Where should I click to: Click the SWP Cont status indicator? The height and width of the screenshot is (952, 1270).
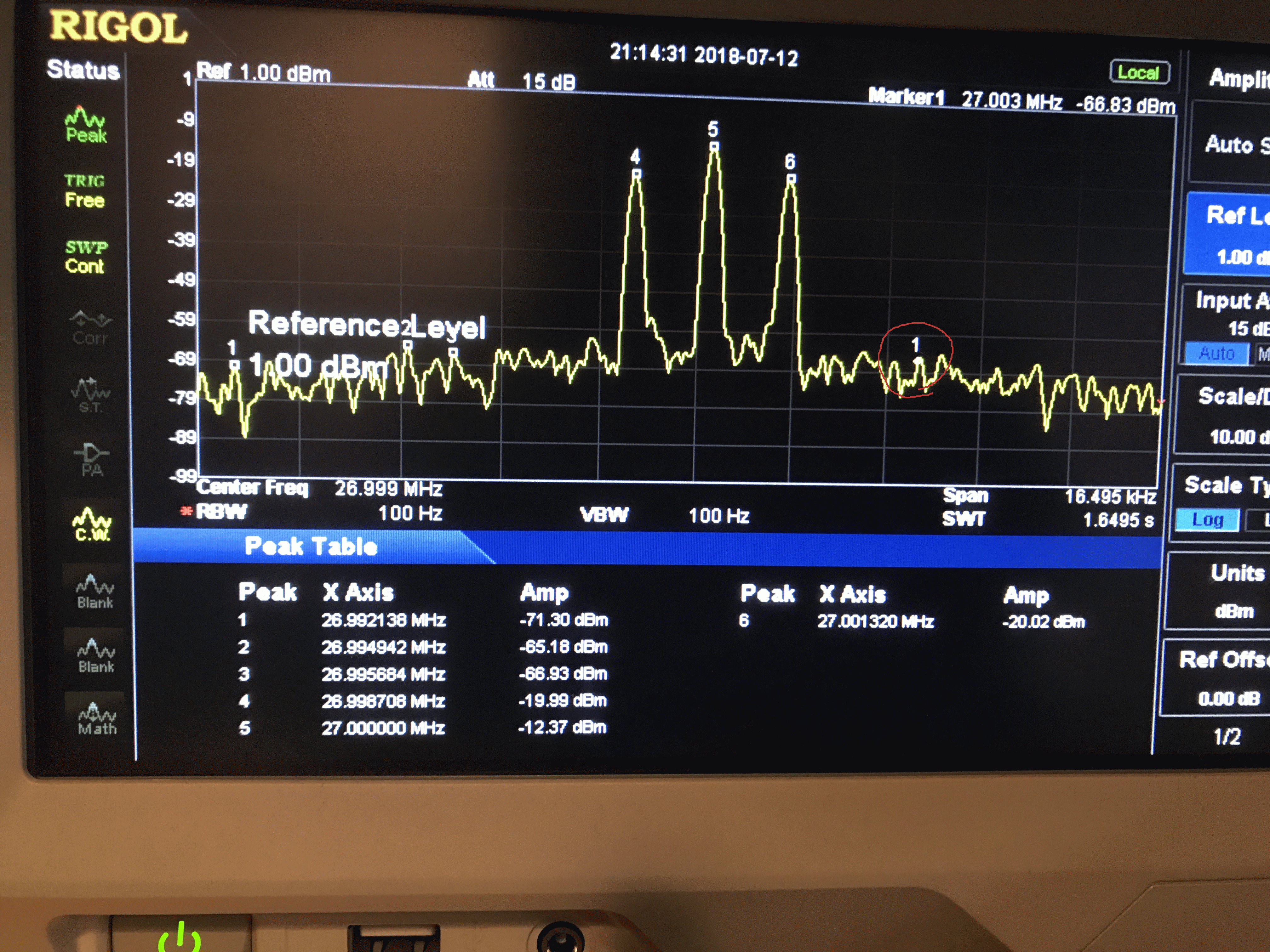(x=85, y=257)
